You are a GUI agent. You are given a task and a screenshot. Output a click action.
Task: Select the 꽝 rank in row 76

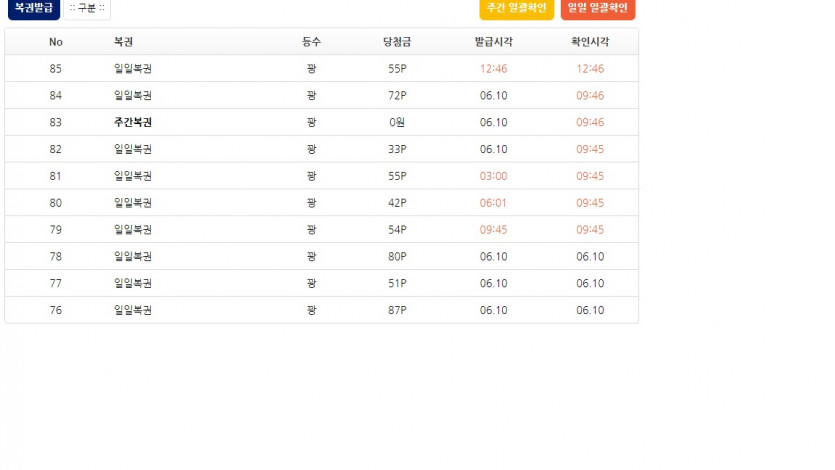pos(312,310)
